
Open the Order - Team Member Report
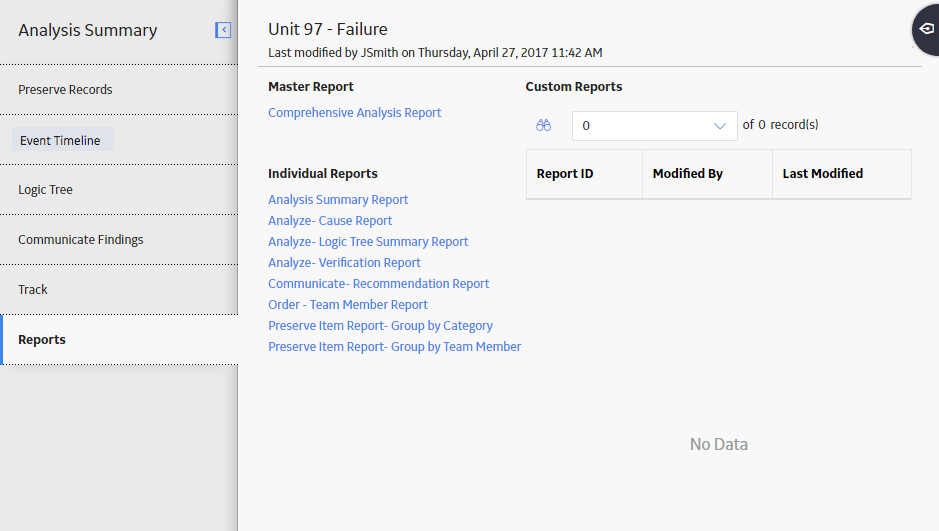pyautogui.click(x=348, y=304)
